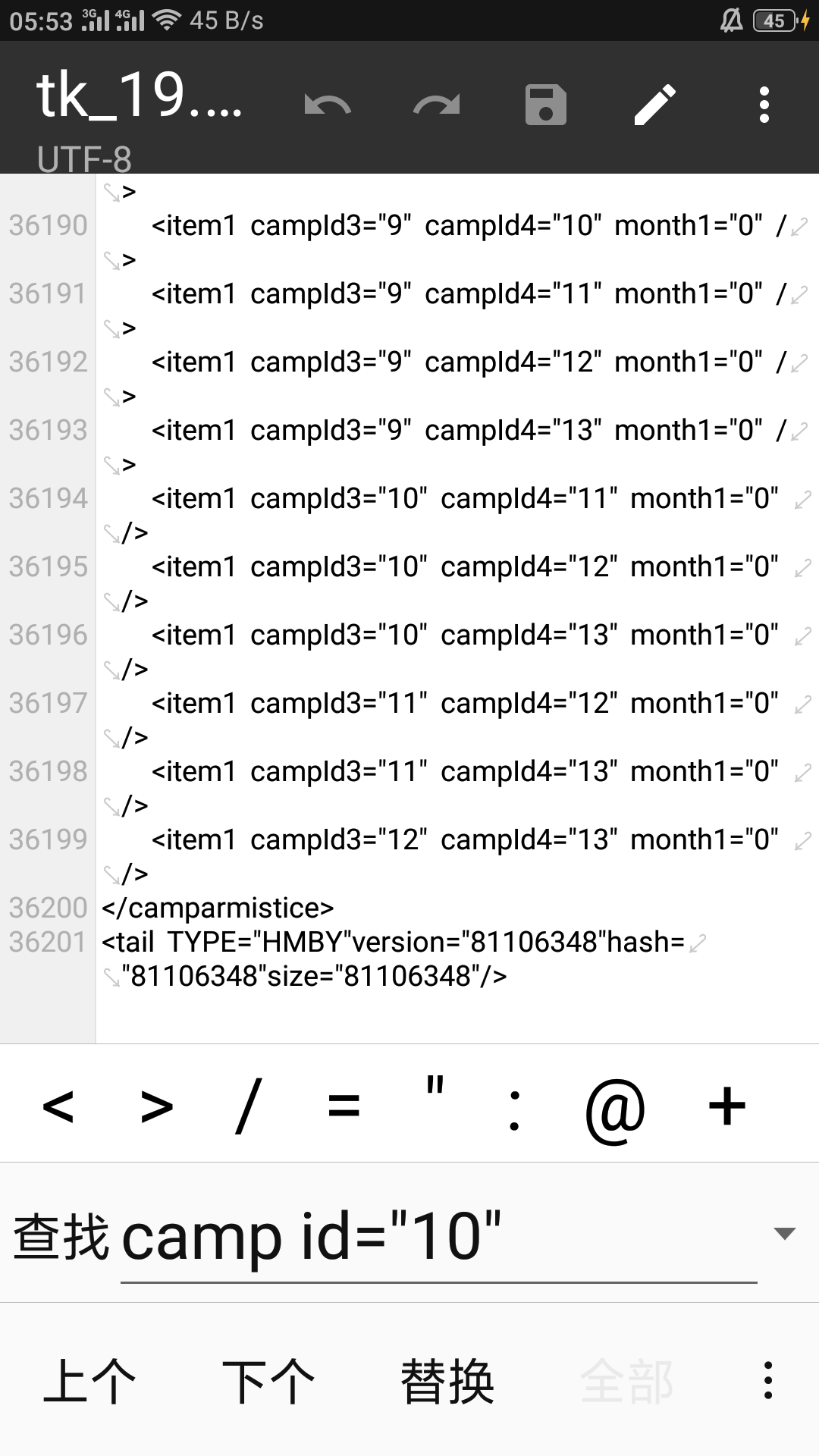819x1456 pixels.
Task: Insert the less-than symbol
Action: coord(58,1105)
